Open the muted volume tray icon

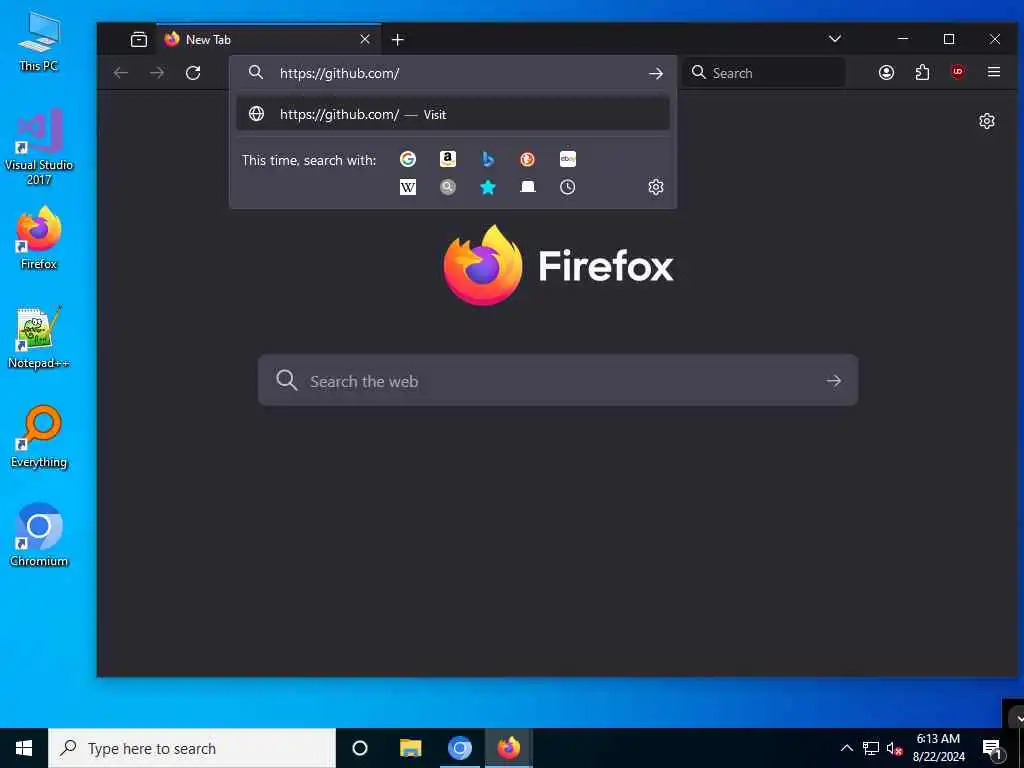click(894, 748)
